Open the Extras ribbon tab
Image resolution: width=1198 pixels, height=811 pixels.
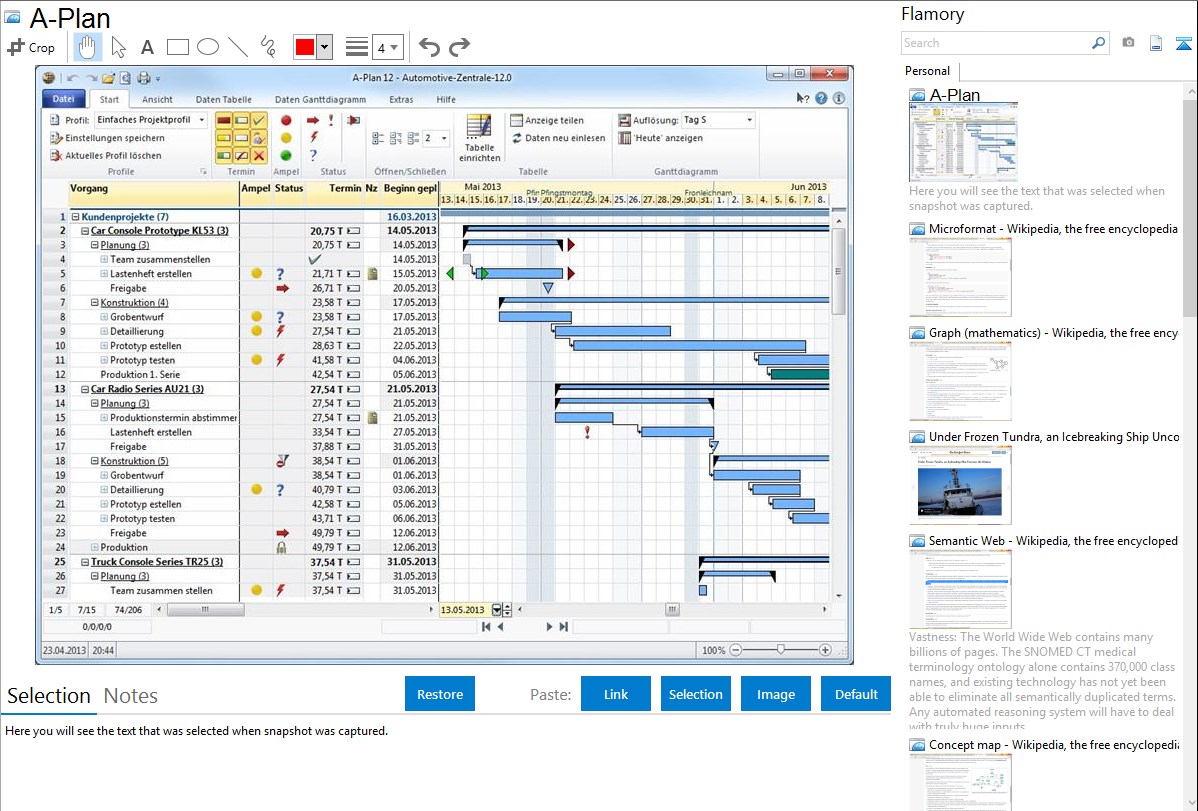(x=401, y=99)
